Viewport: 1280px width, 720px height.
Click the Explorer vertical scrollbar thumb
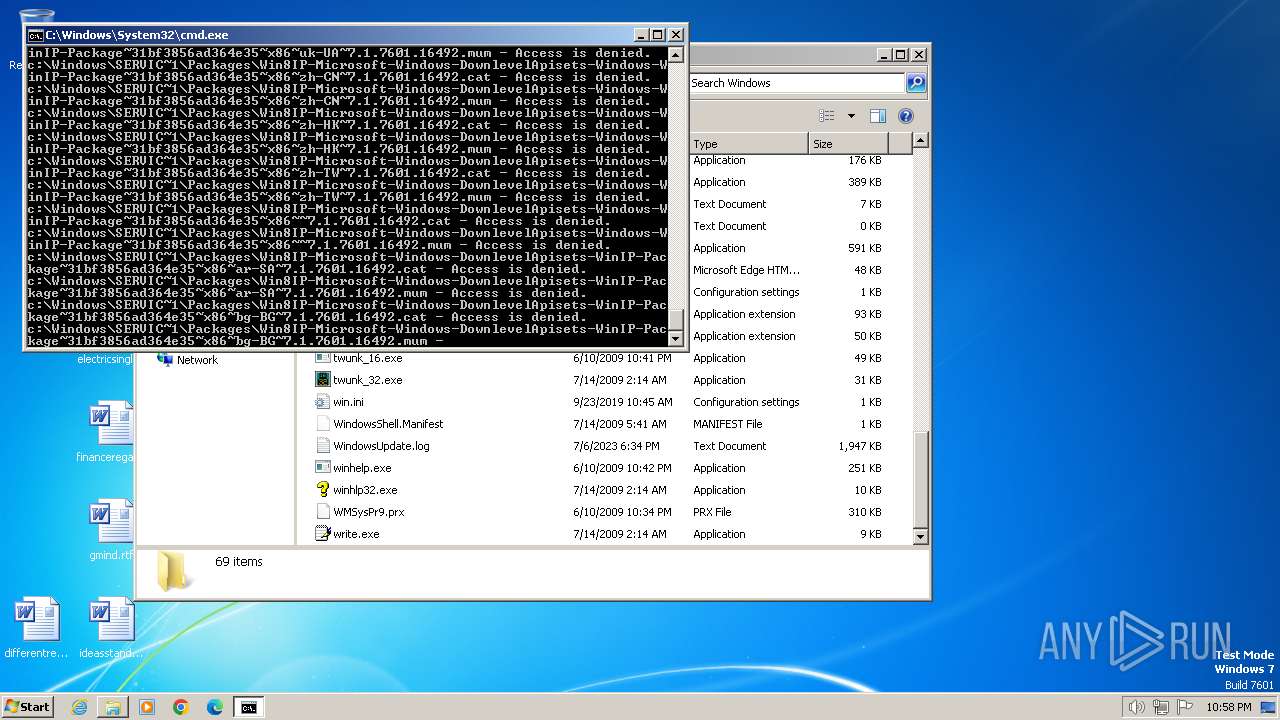coord(921,478)
